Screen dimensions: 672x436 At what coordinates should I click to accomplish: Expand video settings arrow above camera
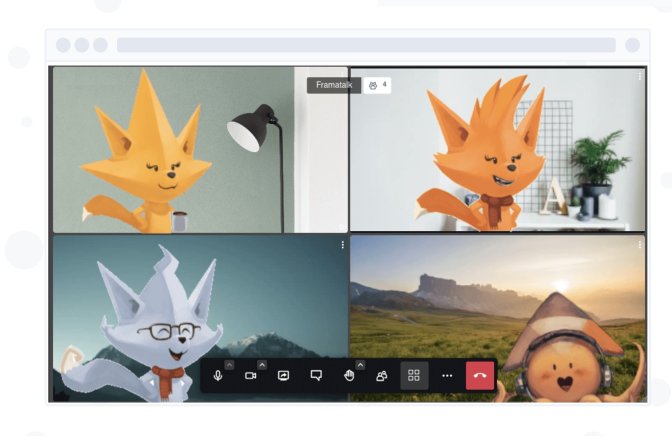[262, 365]
